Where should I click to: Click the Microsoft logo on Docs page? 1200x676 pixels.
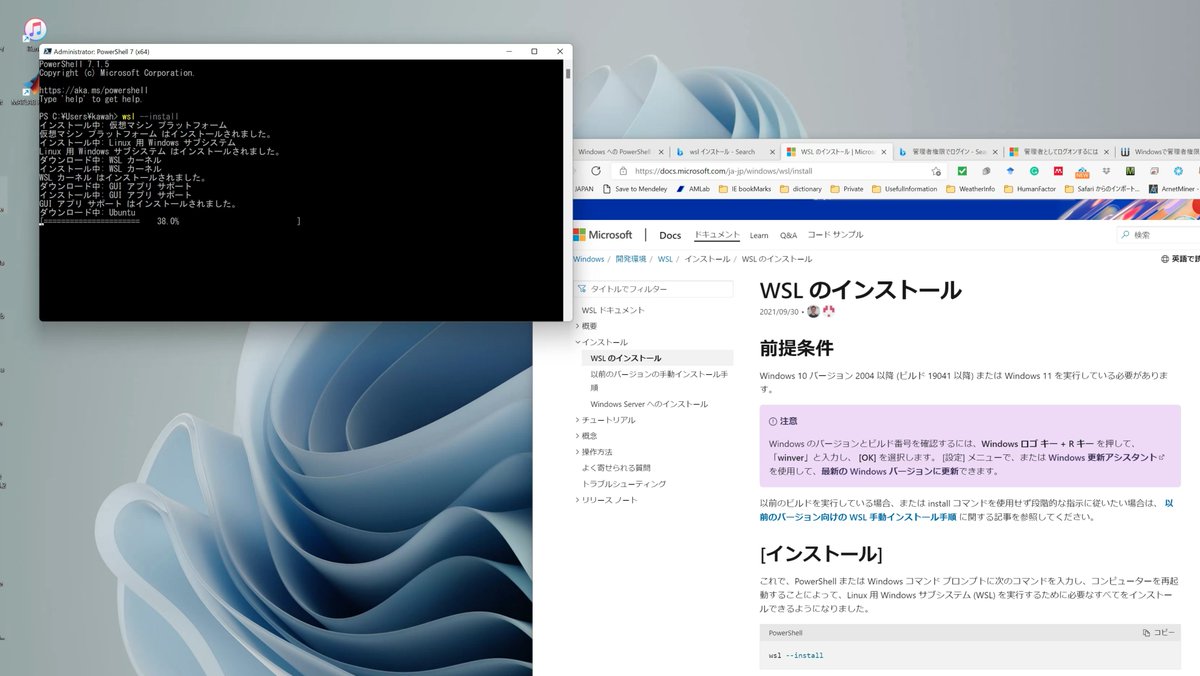pos(603,235)
